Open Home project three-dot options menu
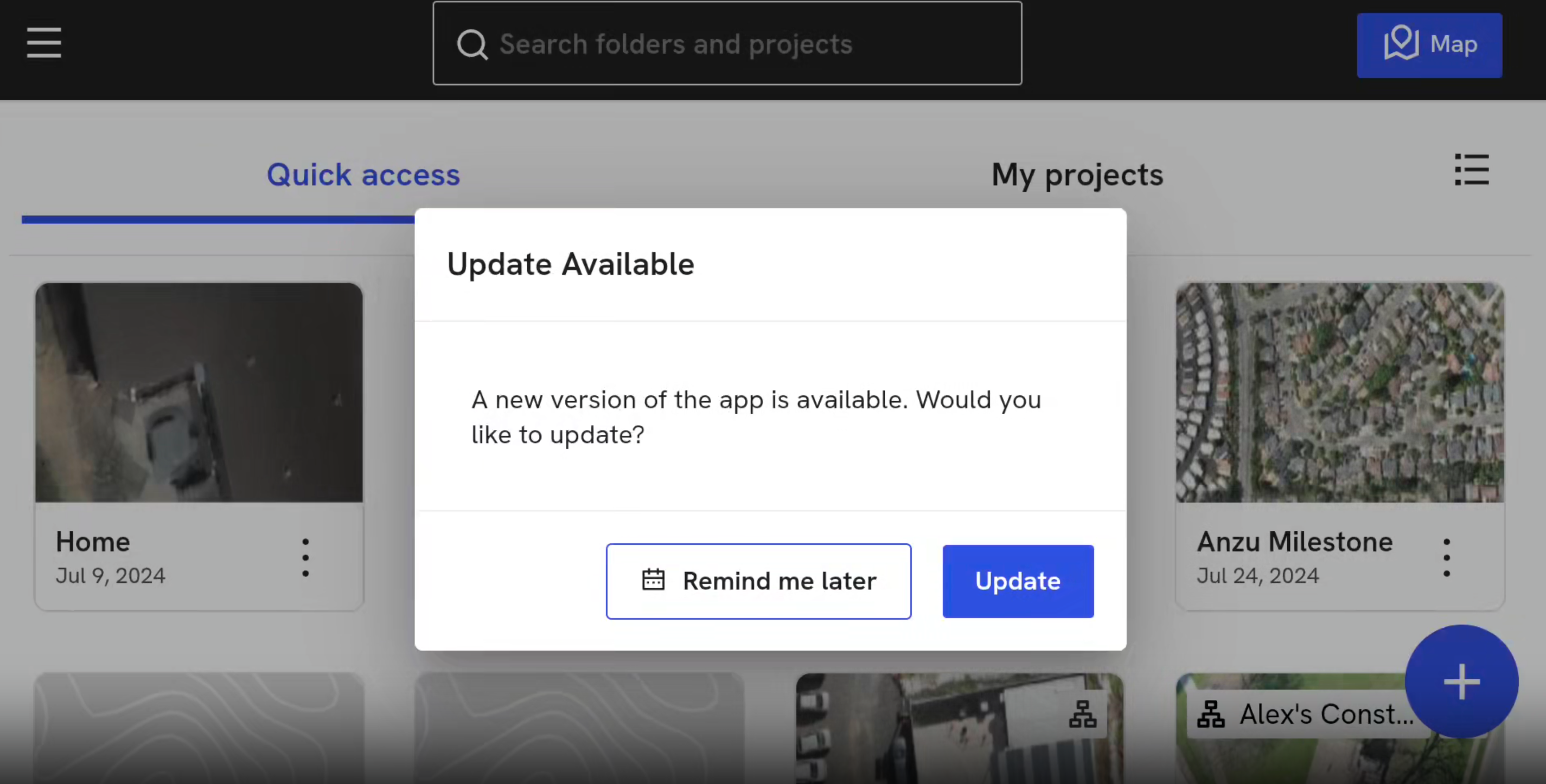Screen dimensions: 1546x784 (x=305, y=557)
